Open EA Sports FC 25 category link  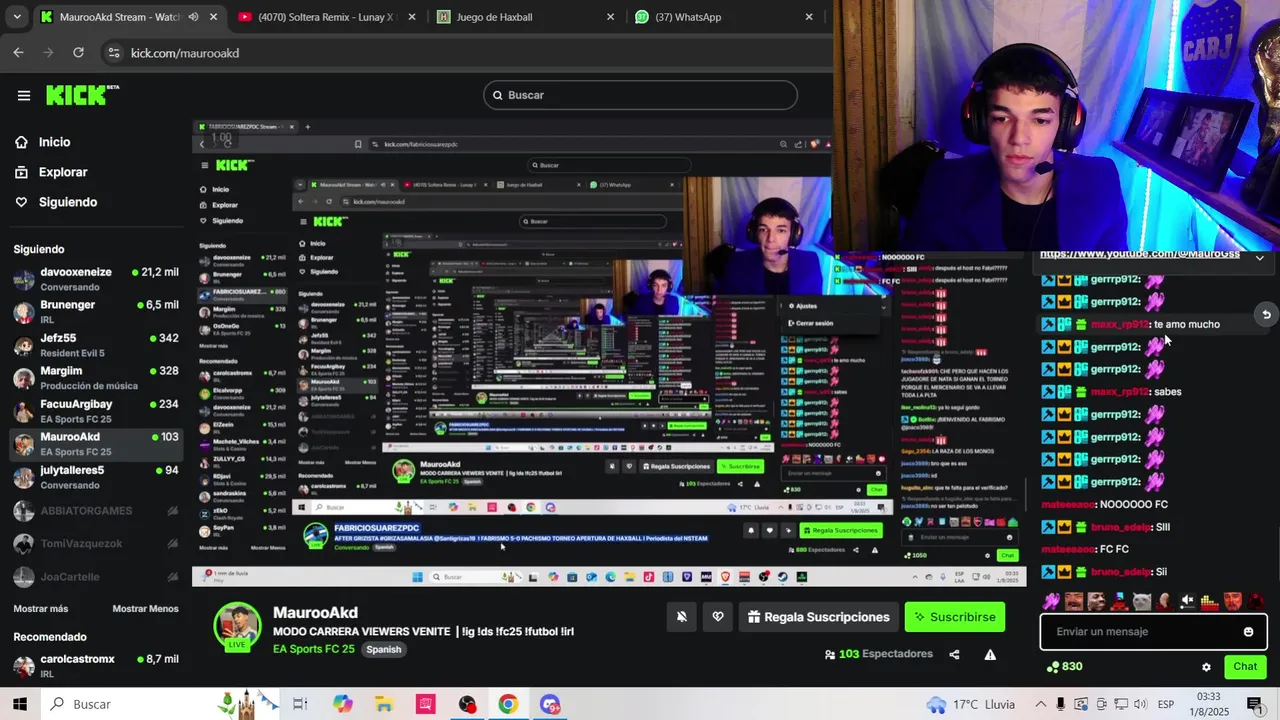314,649
